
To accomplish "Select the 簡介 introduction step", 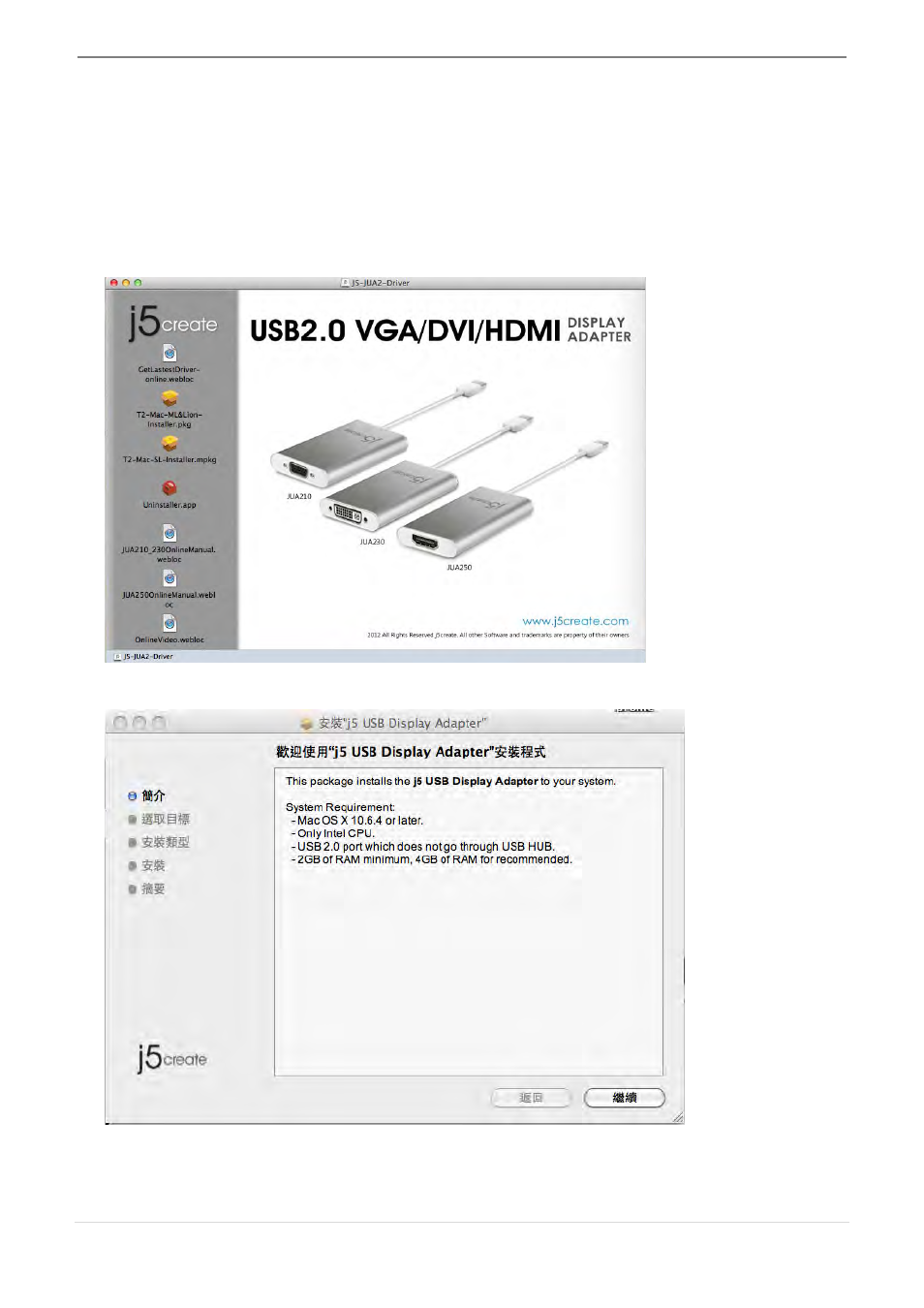I will (146, 795).
